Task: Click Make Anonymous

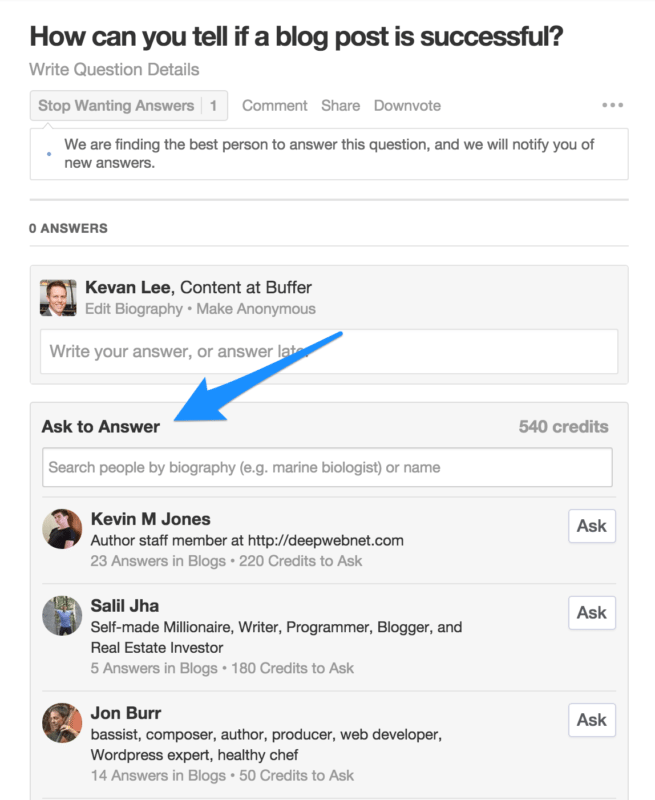Action: [x=255, y=309]
